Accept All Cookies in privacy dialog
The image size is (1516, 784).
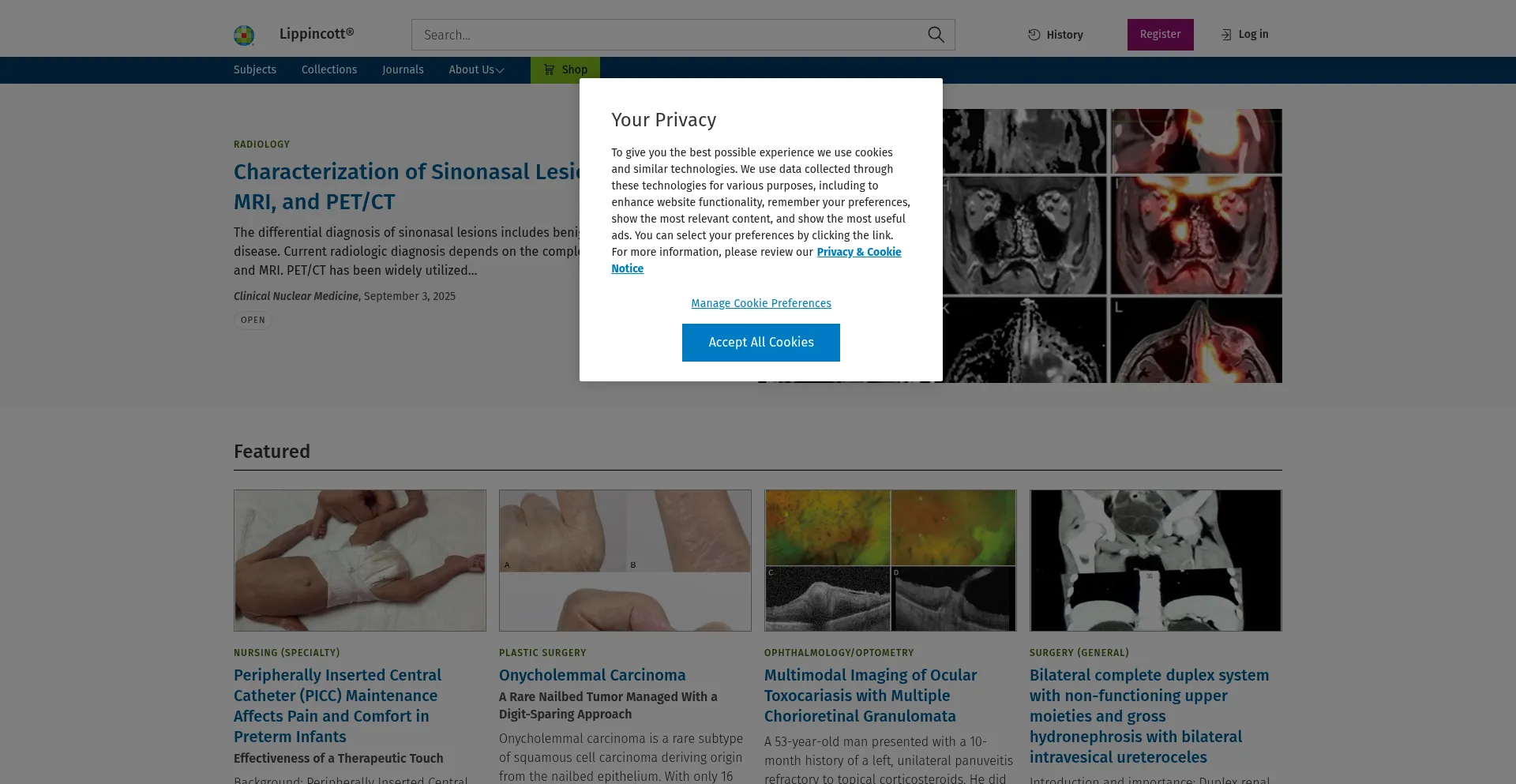point(761,343)
